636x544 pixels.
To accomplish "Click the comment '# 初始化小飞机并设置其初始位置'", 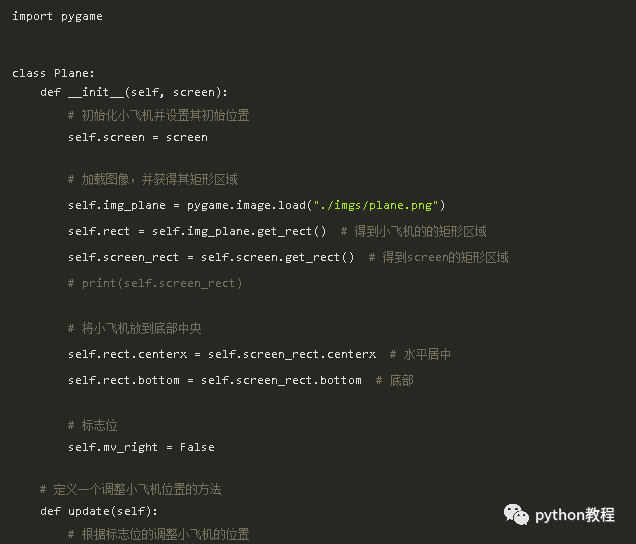I will pos(159,116).
